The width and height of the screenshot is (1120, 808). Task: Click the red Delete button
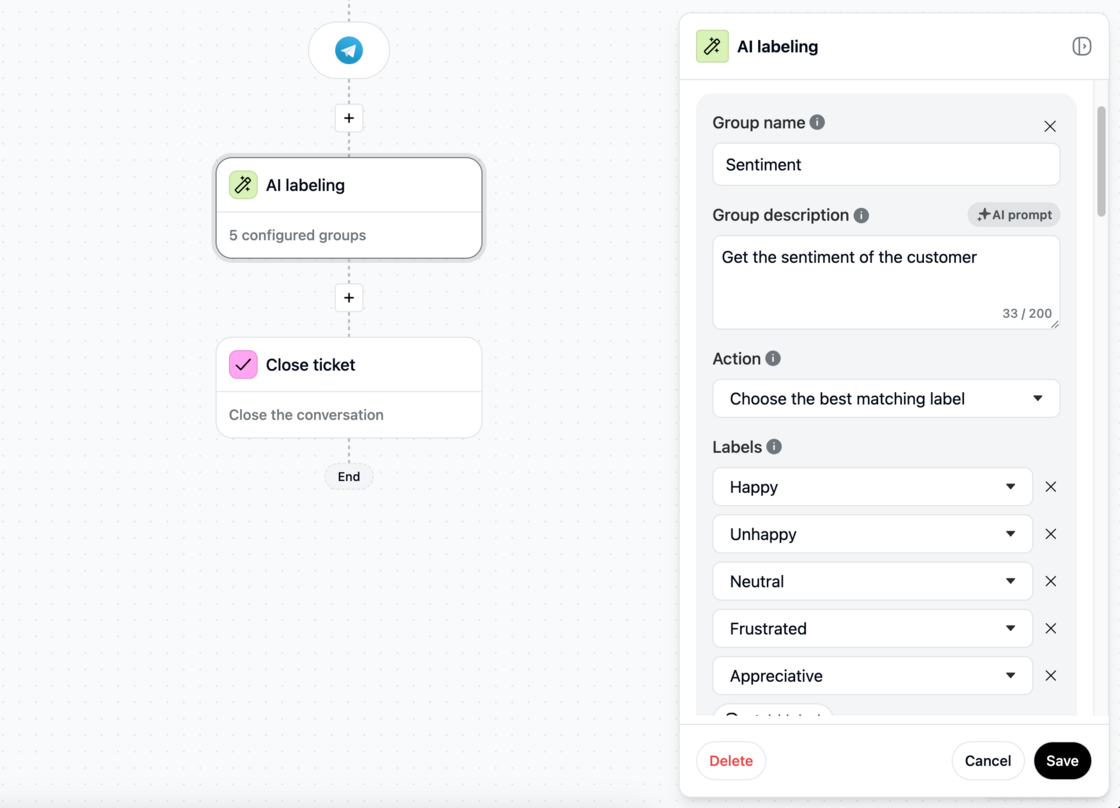tap(731, 761)
